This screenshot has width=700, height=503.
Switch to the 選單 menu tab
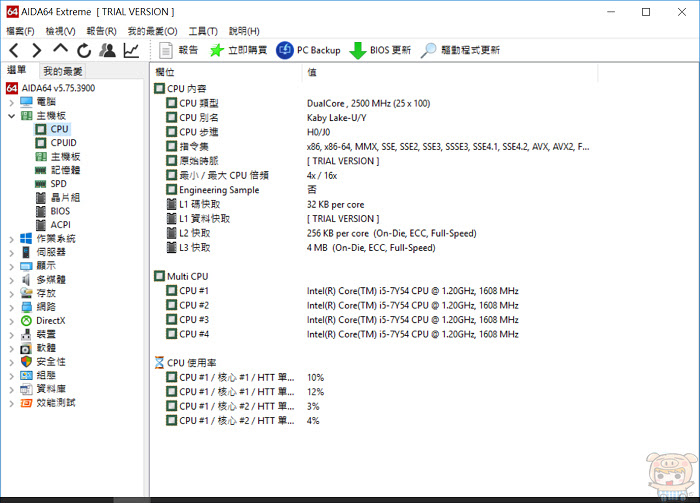coord(17,70)
